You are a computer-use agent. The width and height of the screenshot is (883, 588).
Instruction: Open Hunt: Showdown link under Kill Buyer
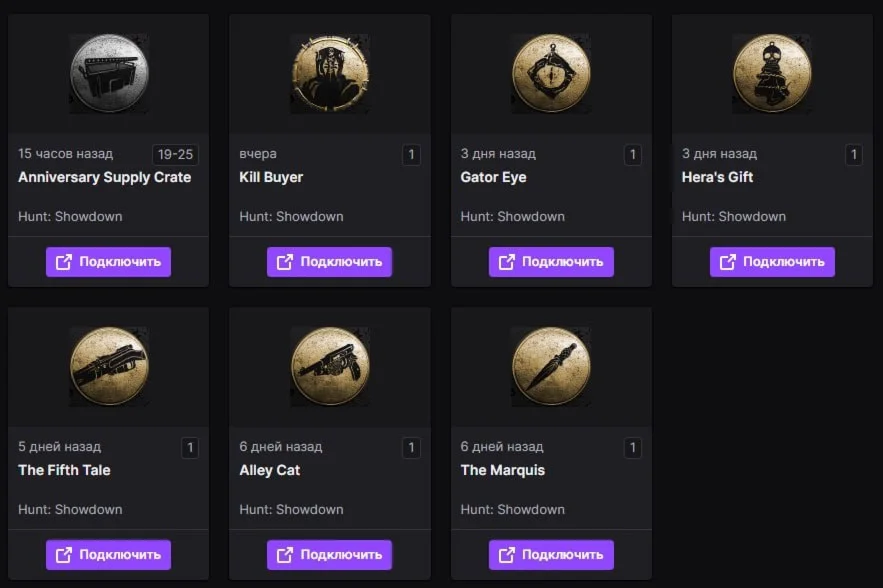[x=291, y=216]
